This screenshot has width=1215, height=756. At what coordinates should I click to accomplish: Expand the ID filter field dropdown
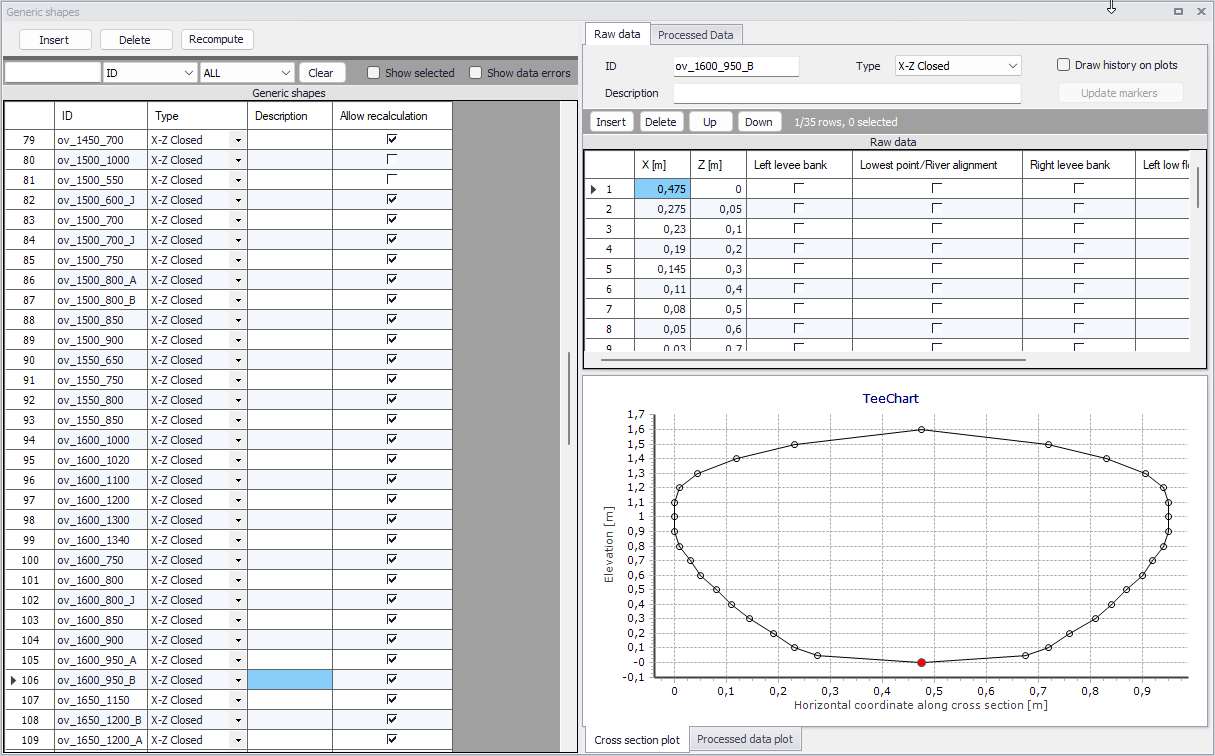189,73
